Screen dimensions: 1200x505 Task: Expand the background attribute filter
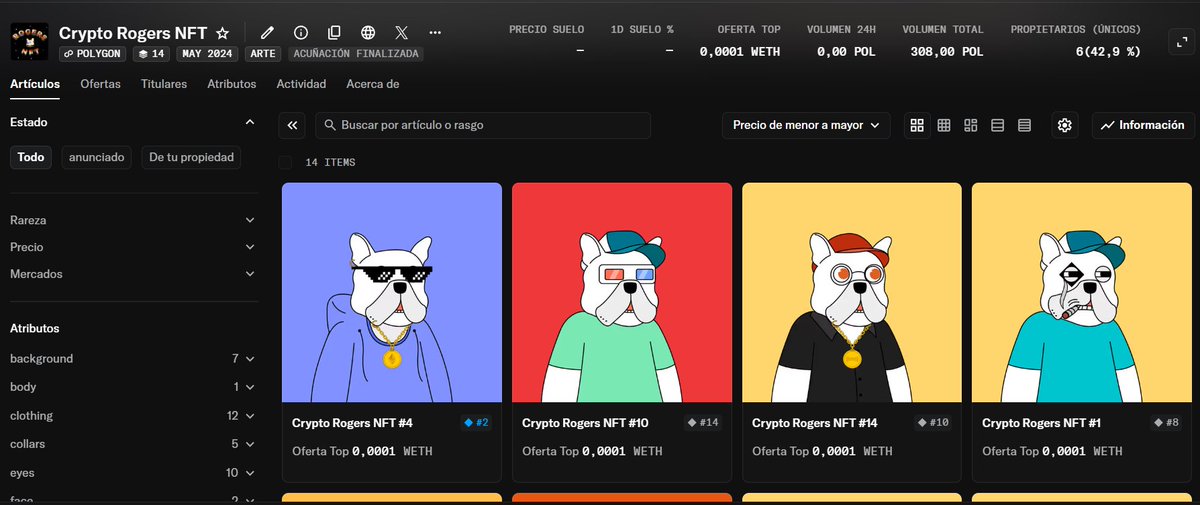point(132,359)
